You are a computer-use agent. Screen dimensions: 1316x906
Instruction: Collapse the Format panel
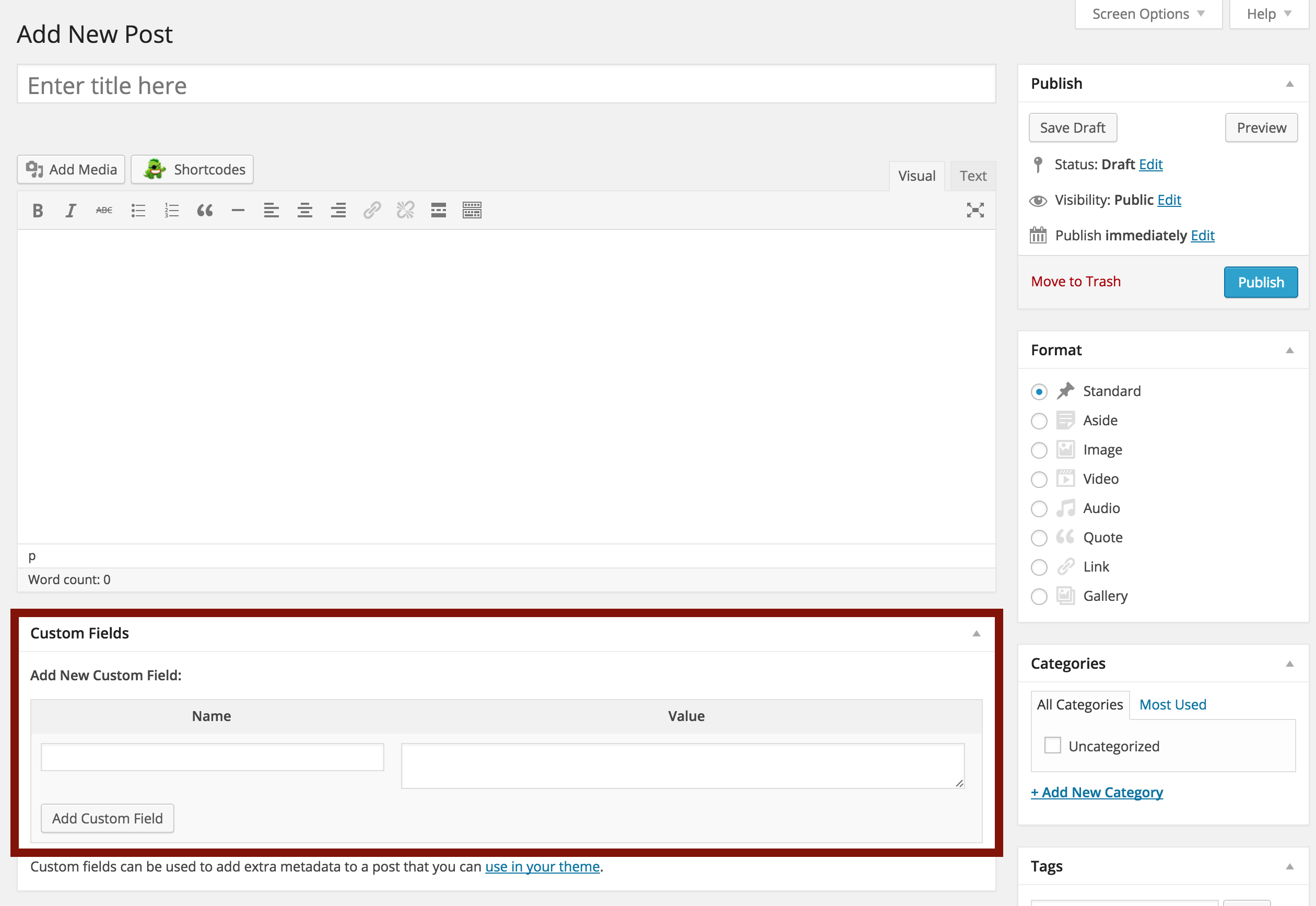pos(1289,350)
